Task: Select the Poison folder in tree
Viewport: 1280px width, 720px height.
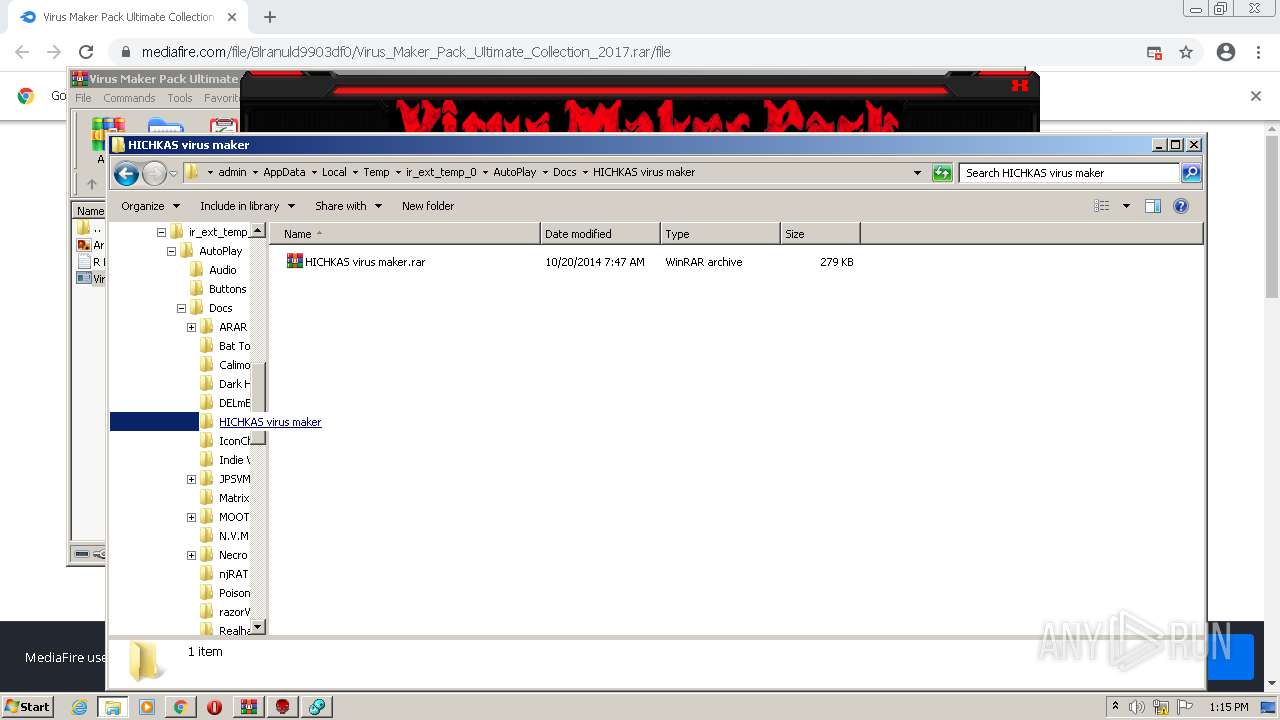Action: coord(234,593)
